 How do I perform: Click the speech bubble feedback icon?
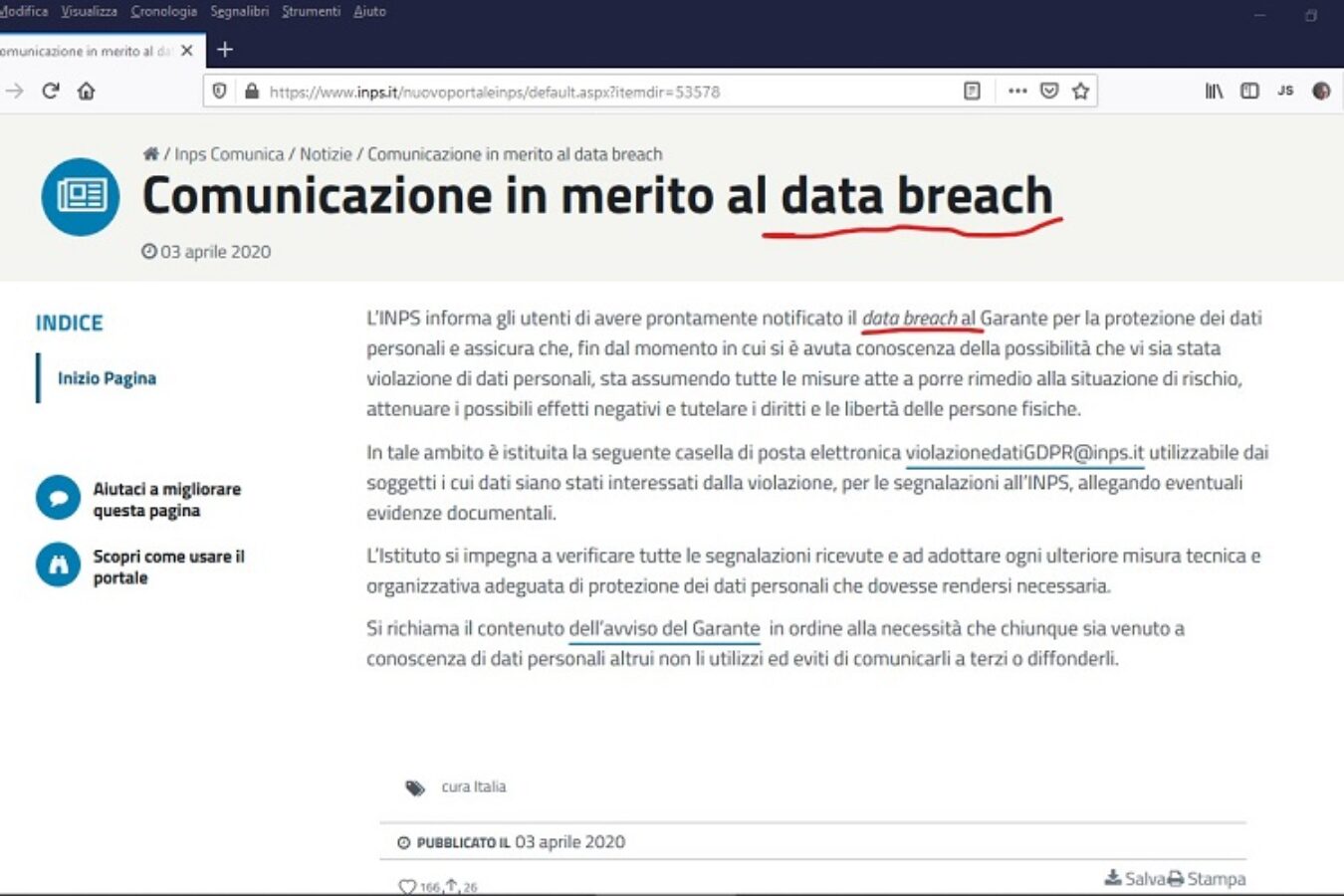[58, 498]
